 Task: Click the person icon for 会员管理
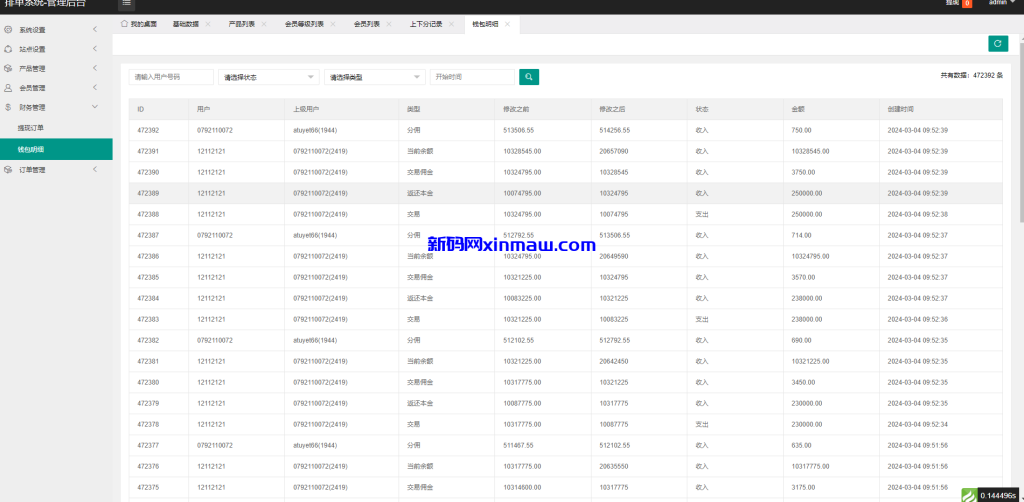click(8, 87)
